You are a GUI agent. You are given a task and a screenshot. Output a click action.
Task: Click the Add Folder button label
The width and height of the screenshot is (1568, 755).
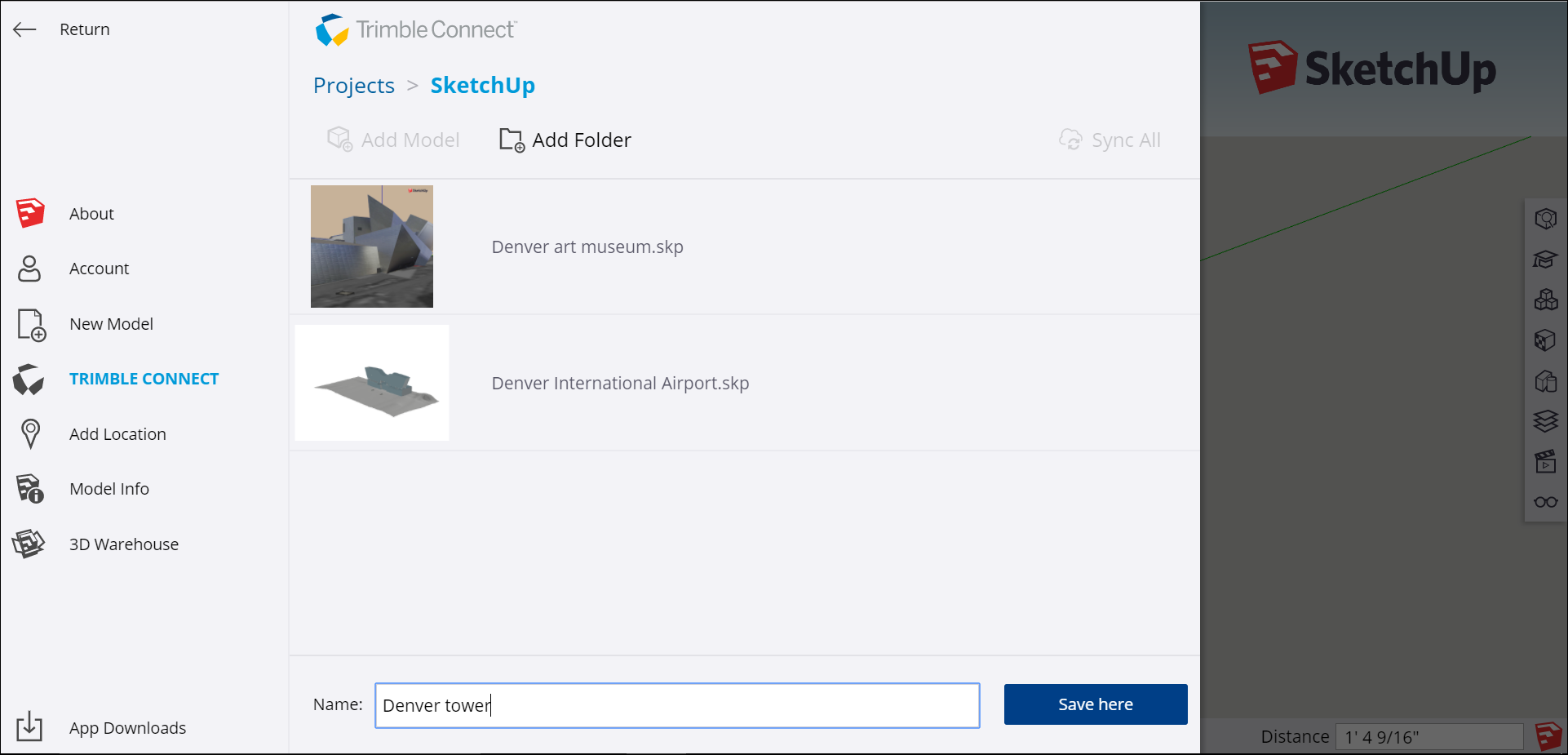582,140
